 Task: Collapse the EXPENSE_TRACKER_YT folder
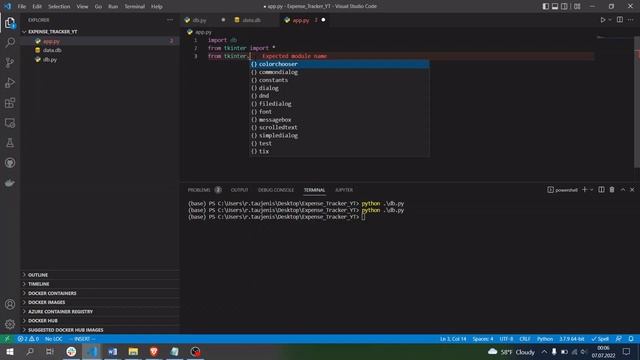(52, 31)
